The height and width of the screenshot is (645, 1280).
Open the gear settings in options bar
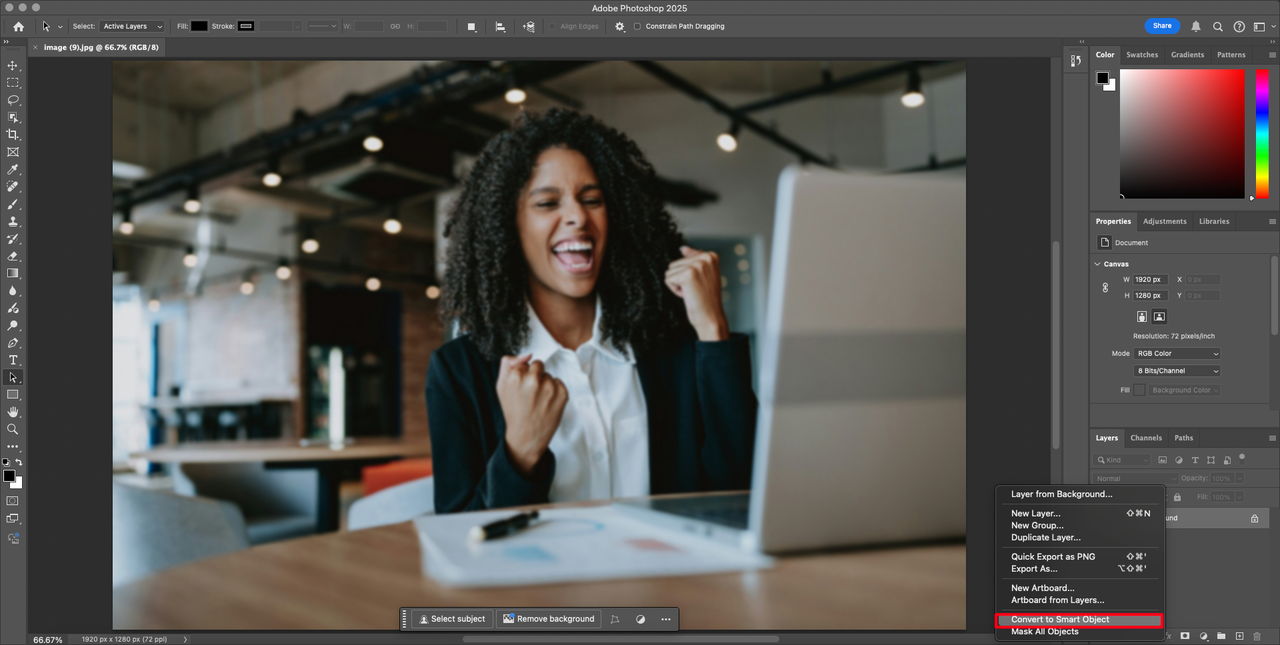(x=620, y=26)
